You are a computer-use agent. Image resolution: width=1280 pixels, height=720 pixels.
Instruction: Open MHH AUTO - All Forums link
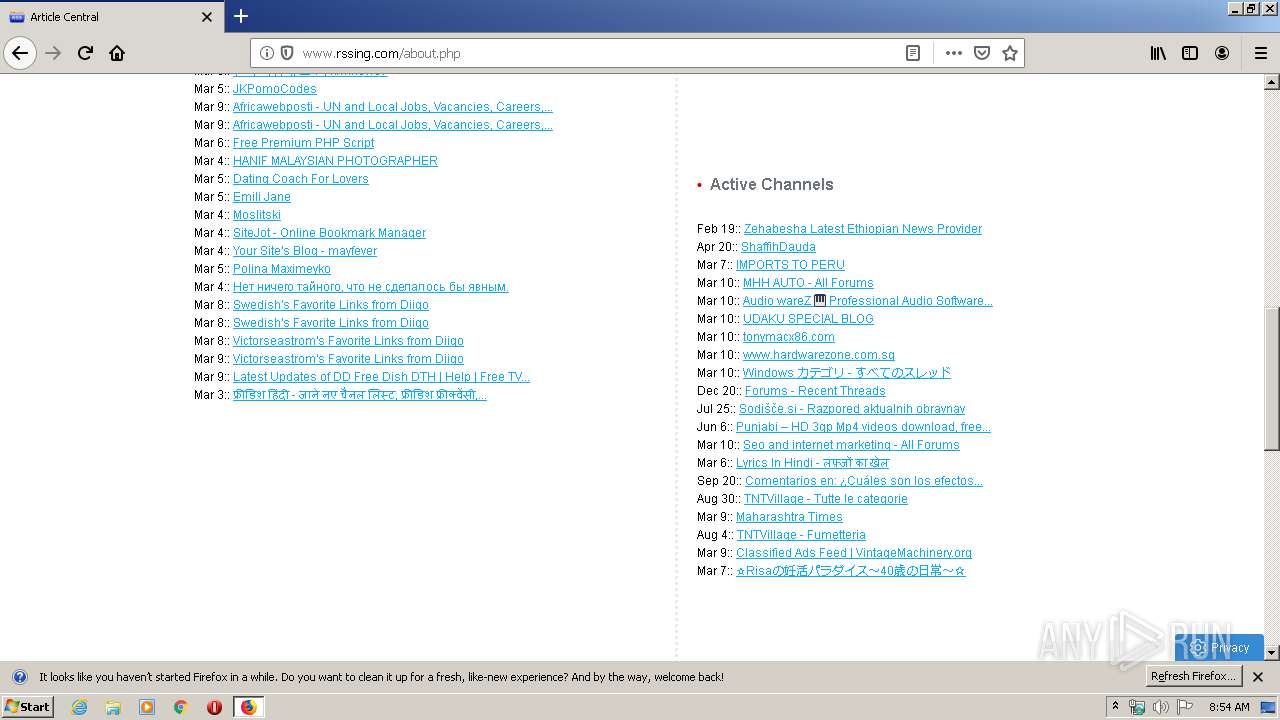point(808,283)
